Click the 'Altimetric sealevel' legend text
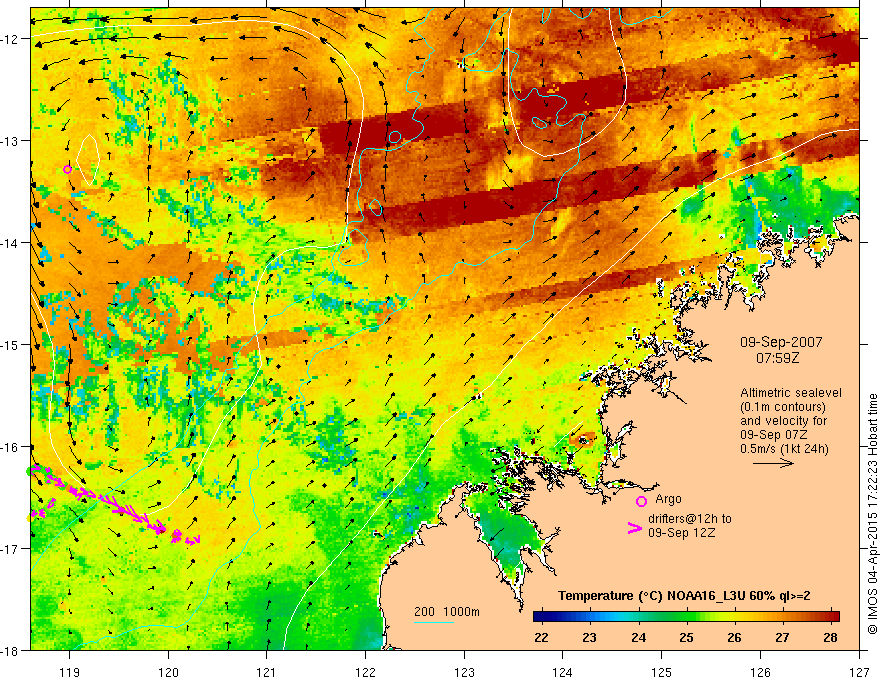Viewport: 880px width, 680px height. [x=791, y=393]
